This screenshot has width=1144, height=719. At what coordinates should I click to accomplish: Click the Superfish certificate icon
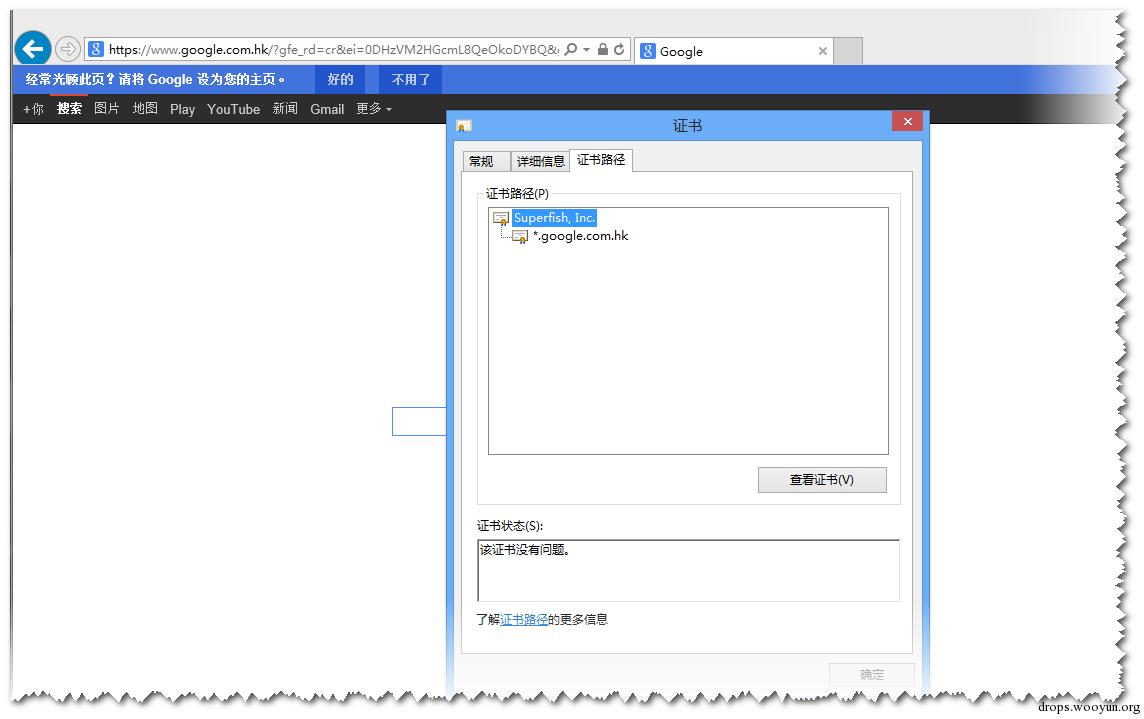point(501,218)
